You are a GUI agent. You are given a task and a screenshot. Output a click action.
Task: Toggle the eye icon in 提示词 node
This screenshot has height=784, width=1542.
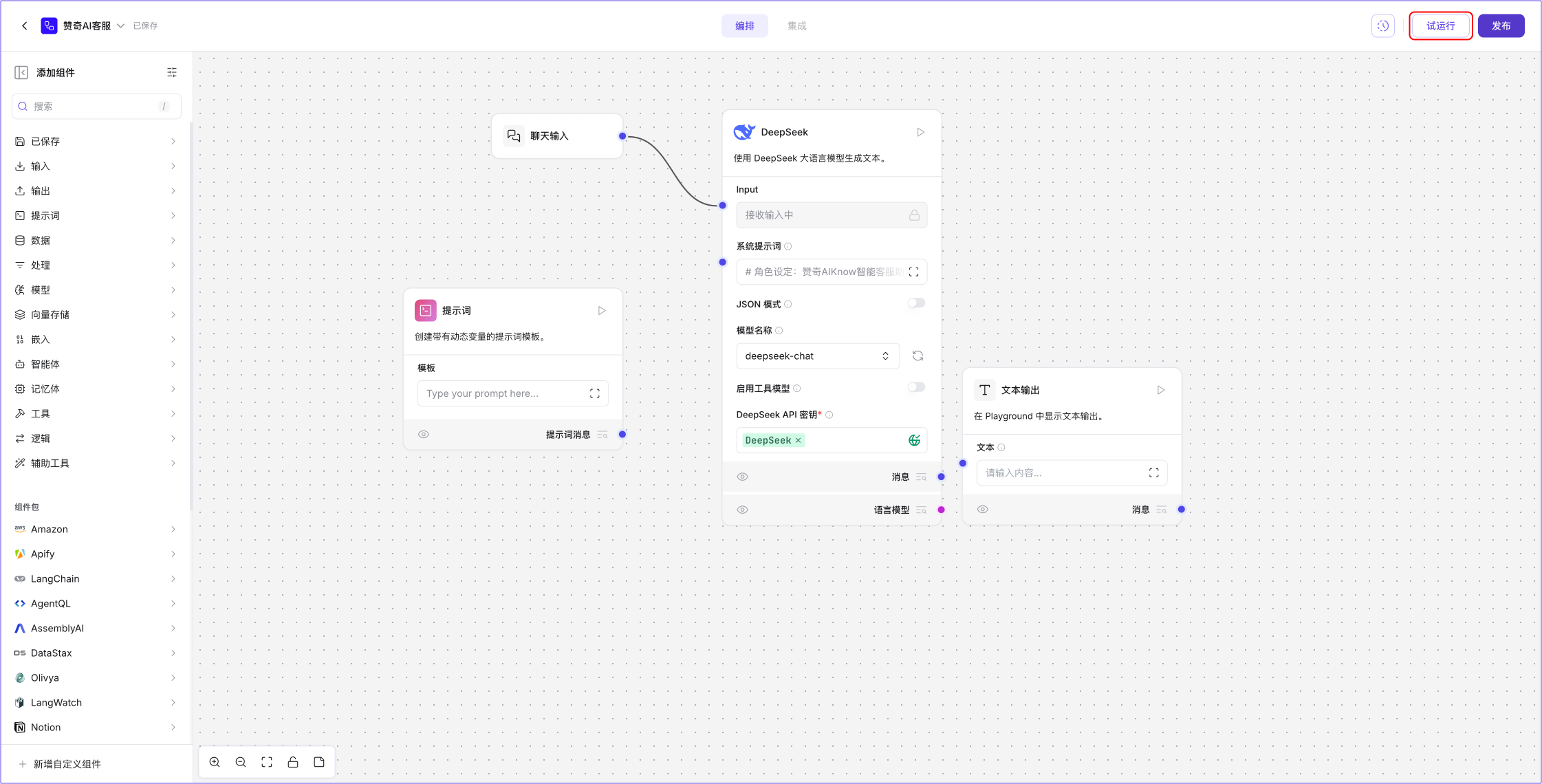(424, 435)
